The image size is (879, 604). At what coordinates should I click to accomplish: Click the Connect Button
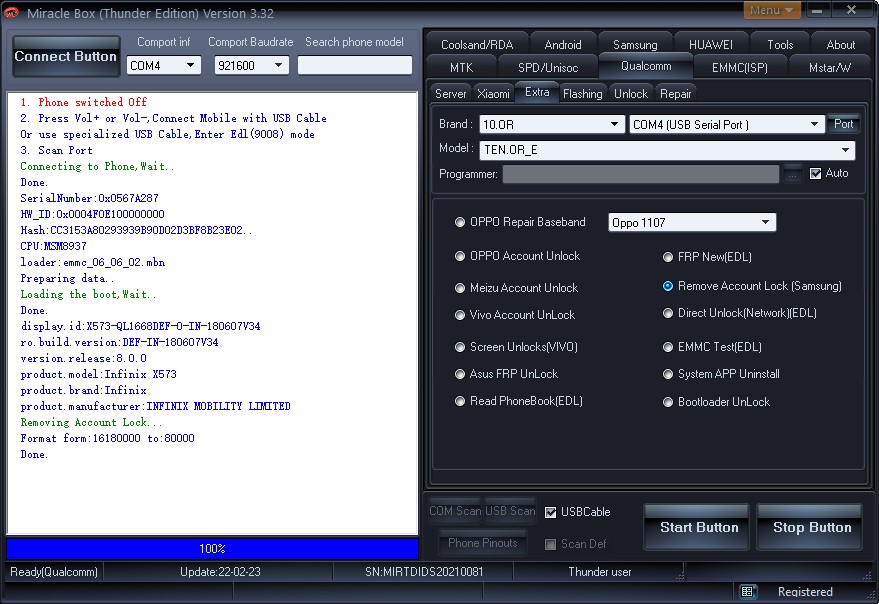click(66, 57)
